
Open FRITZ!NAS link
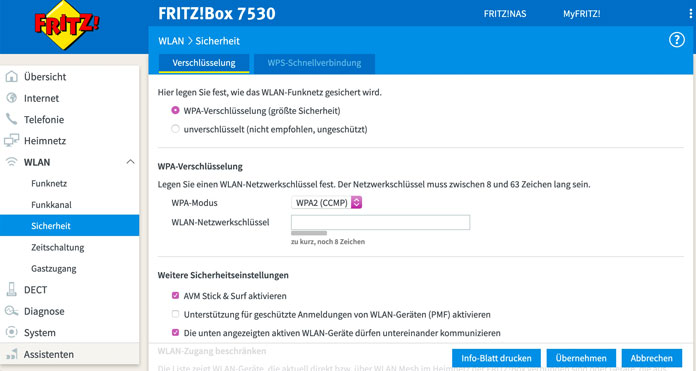[505, 14]
